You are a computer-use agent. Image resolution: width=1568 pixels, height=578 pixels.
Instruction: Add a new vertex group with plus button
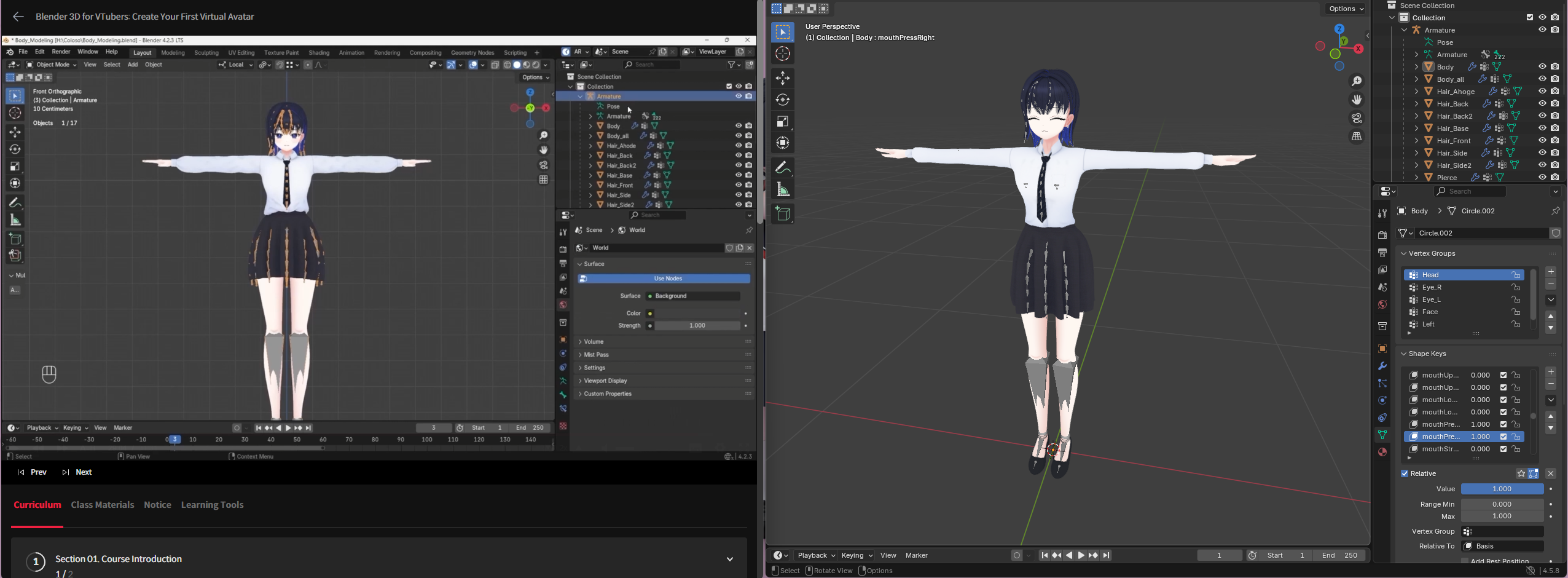pyautogui.click(x=1551, y=272)
